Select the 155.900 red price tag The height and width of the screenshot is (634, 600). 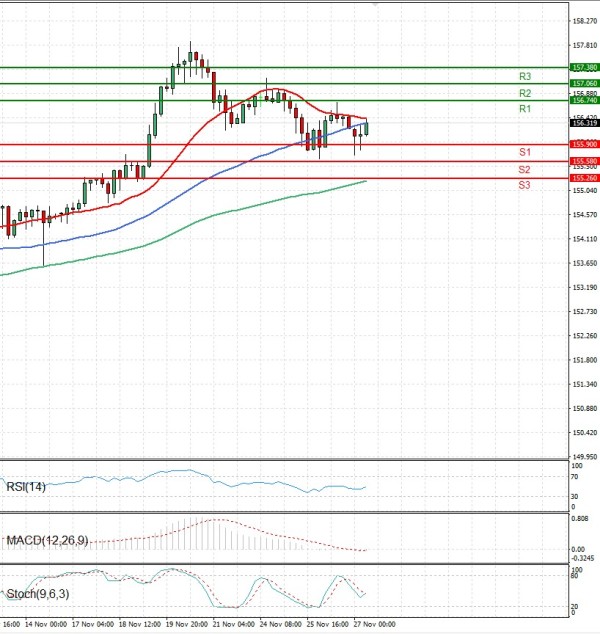click(x=583, y=145)
